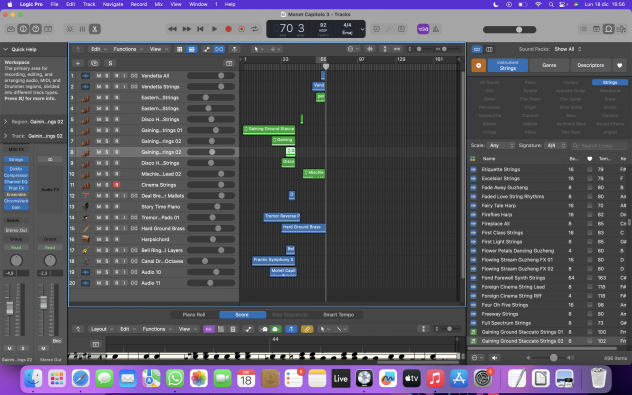Image resolution: width=632 pixels, height=395 pixels.
Task: Adjust the master volume slider in the toolbar
Action: [x=509, y=29]
